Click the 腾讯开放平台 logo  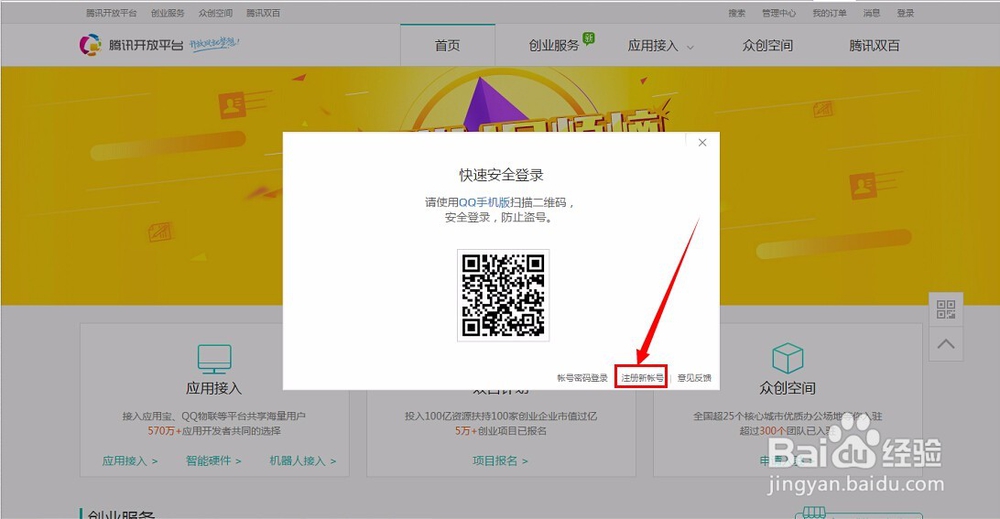pos(131,45)
